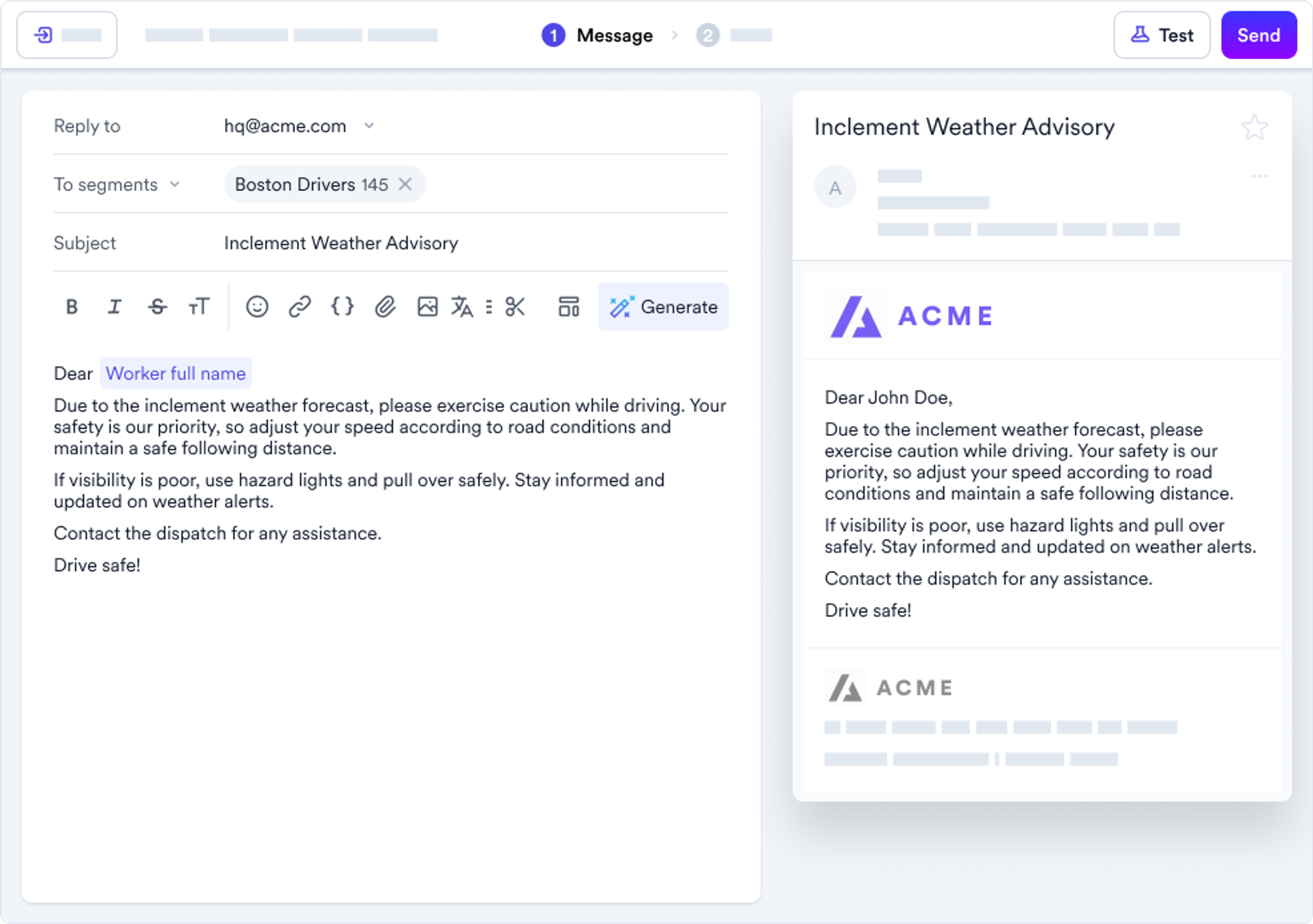
Task: Click the second step tab in workflow
Action: pyautogui.click(x=735, y=36)
